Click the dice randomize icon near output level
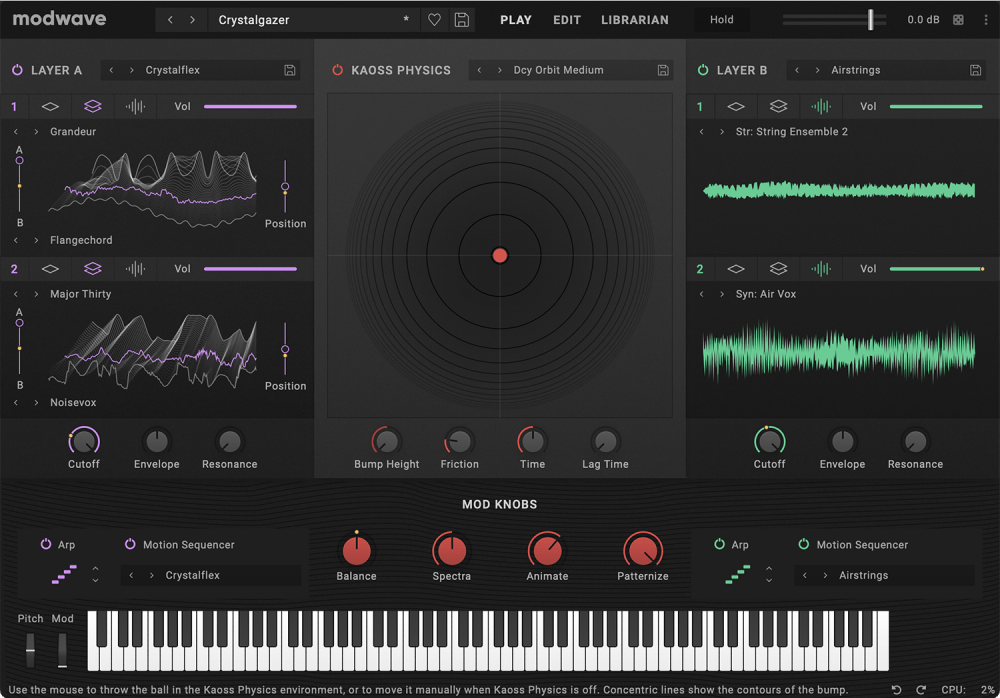 pyautogui.click(x=957, y=18)
